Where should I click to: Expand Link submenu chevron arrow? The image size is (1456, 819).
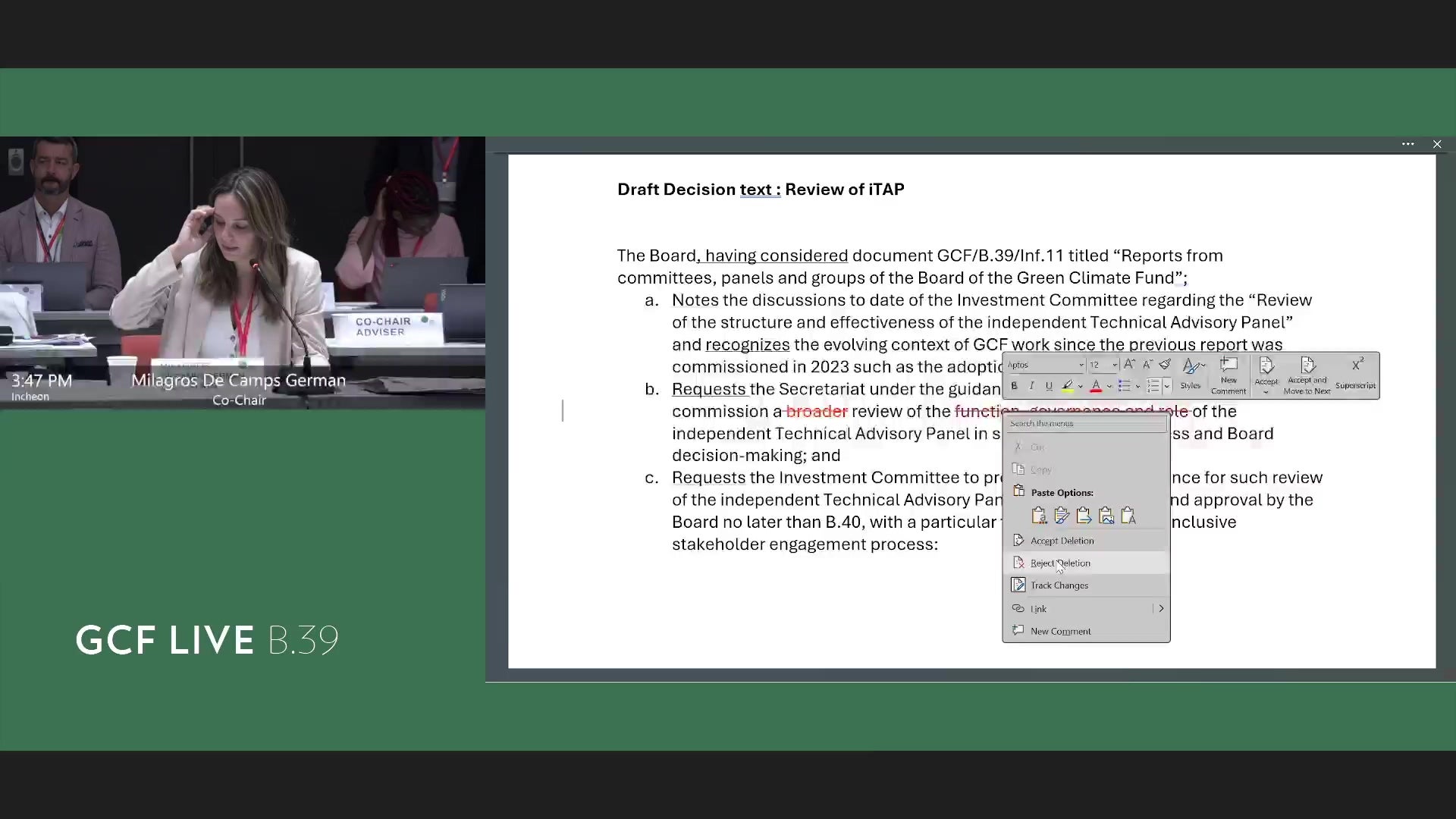click(x=1161, y=609)
